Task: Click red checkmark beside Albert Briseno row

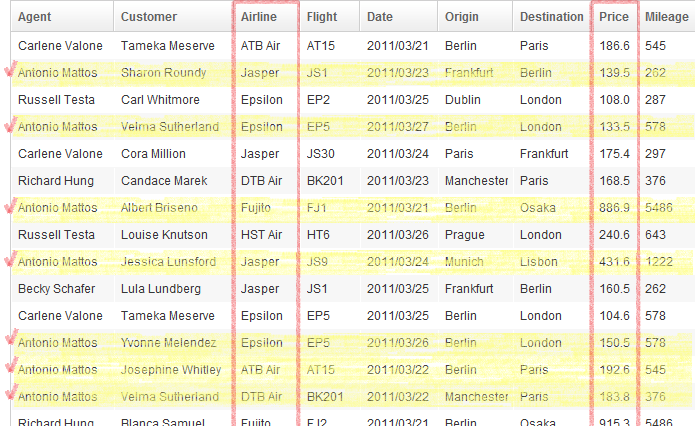Action: (11, 205)
